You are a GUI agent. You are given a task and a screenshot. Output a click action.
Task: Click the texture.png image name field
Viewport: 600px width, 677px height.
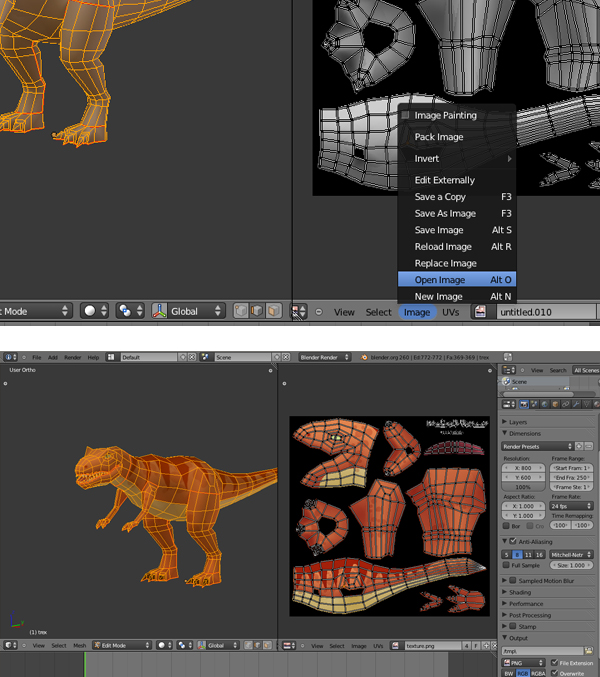pyautogui.click(x=432, y=646)
